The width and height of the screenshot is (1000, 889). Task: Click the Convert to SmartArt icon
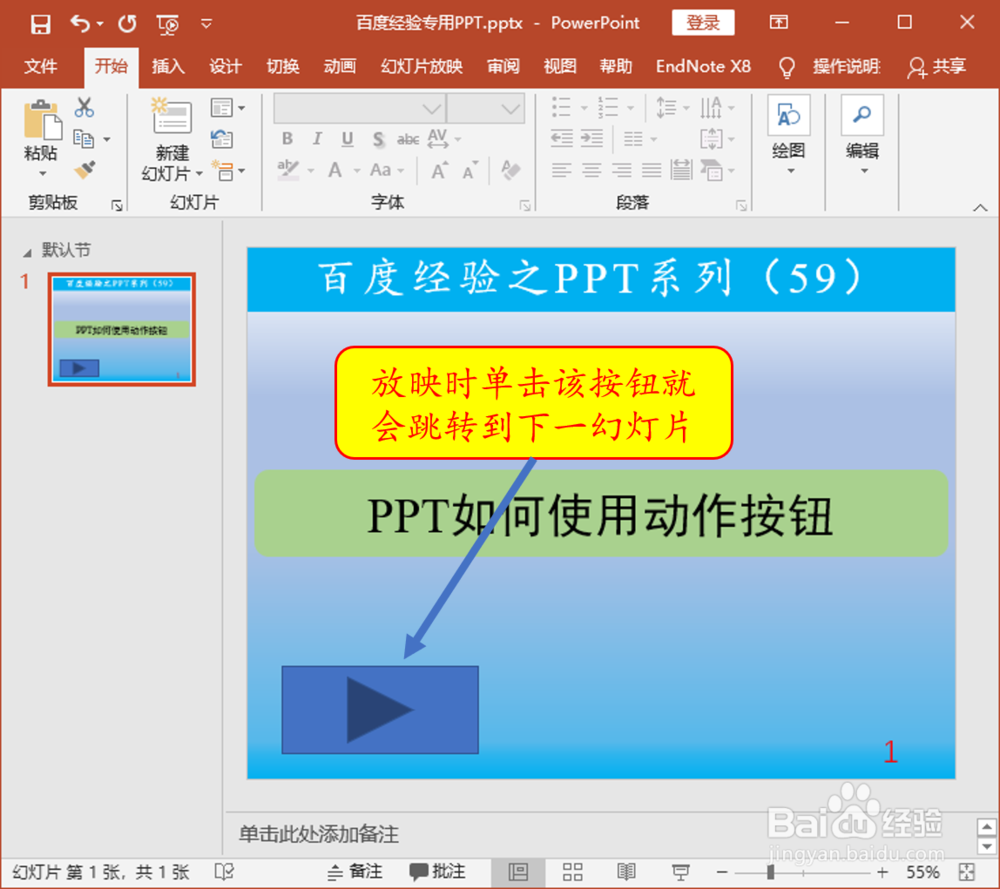pos(712,170)
